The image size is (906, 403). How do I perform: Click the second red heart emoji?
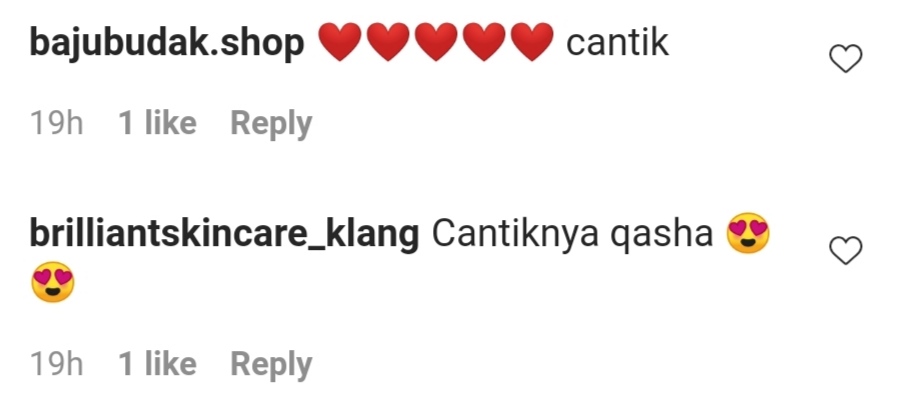click(x=388, y=42)
